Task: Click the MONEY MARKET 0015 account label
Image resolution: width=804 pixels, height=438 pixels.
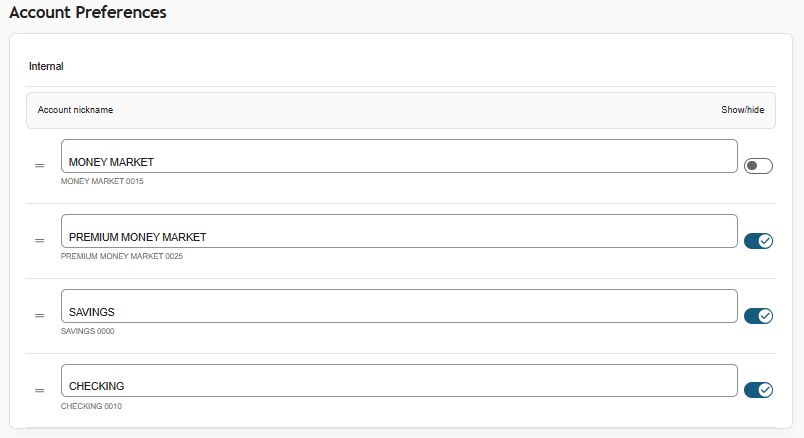Action: click(x=95, y=182)
